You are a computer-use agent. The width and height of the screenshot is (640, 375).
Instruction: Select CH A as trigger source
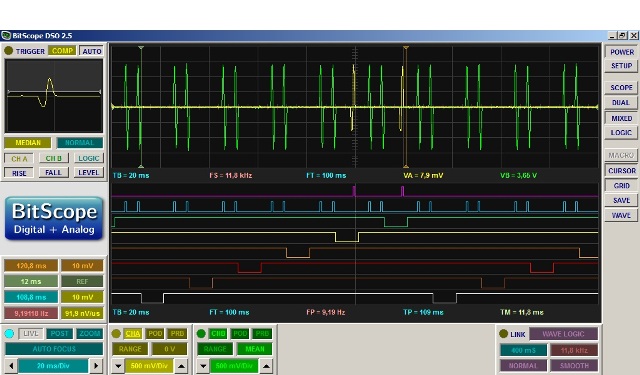(x=19, y=158)
